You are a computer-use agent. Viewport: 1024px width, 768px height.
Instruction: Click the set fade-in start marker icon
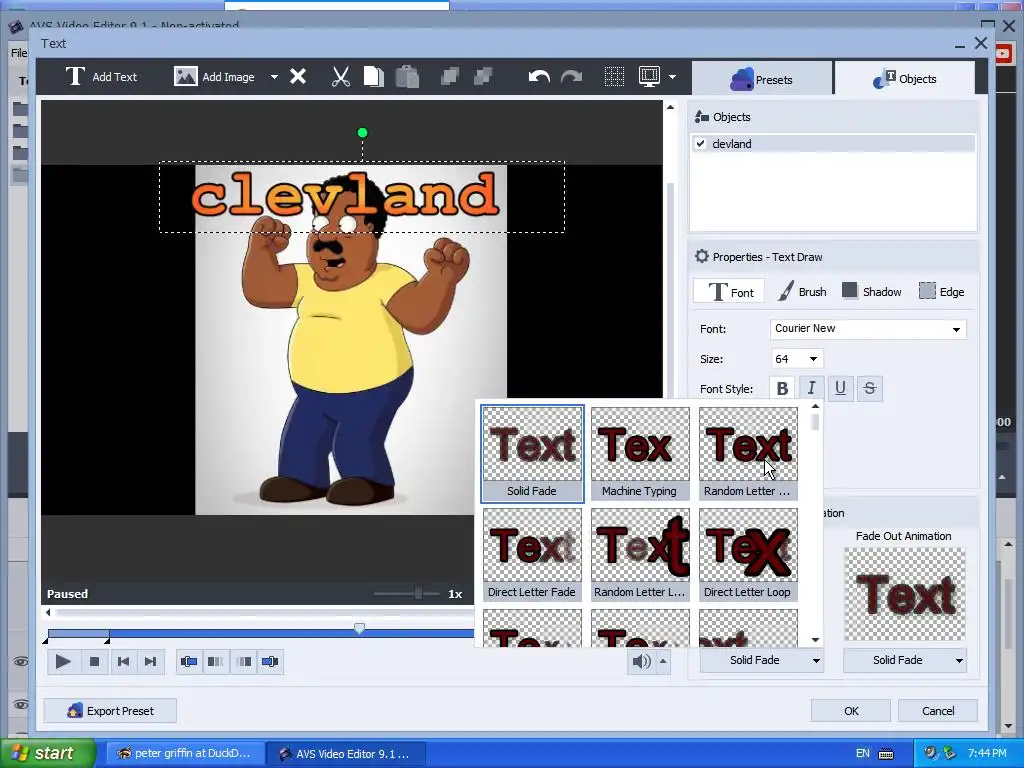pos(189,662)
